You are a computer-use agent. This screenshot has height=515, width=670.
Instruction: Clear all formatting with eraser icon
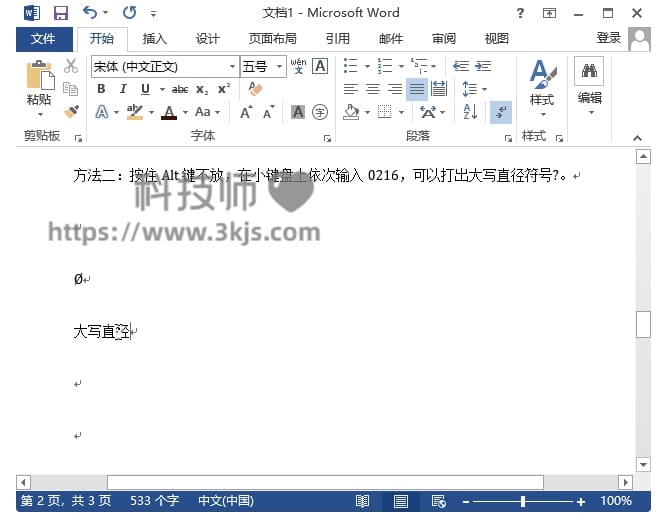255,89
